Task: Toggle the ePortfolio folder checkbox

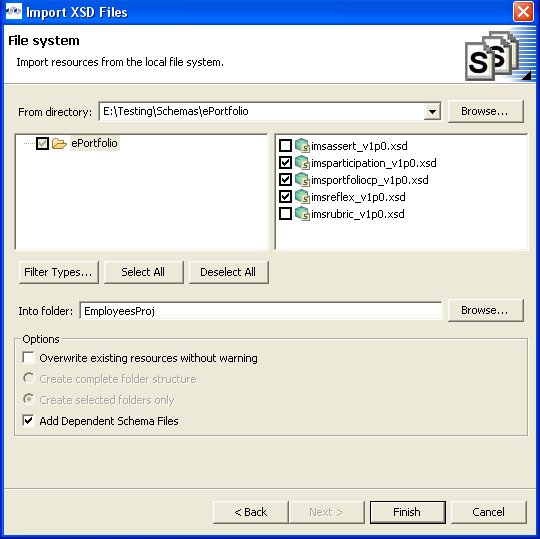Action: click(x=42, y=143)
